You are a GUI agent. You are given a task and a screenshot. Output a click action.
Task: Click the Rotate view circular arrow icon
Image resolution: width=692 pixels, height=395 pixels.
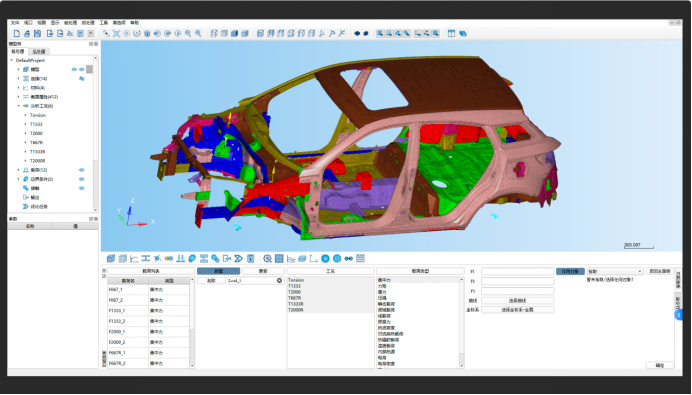point(137,34)
